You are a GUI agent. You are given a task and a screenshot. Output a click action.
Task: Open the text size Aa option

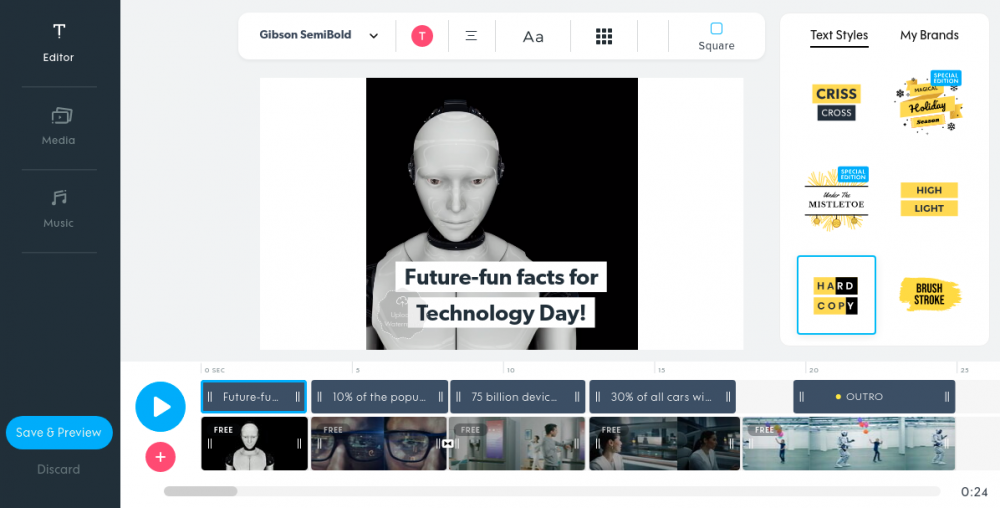[533, 36]
